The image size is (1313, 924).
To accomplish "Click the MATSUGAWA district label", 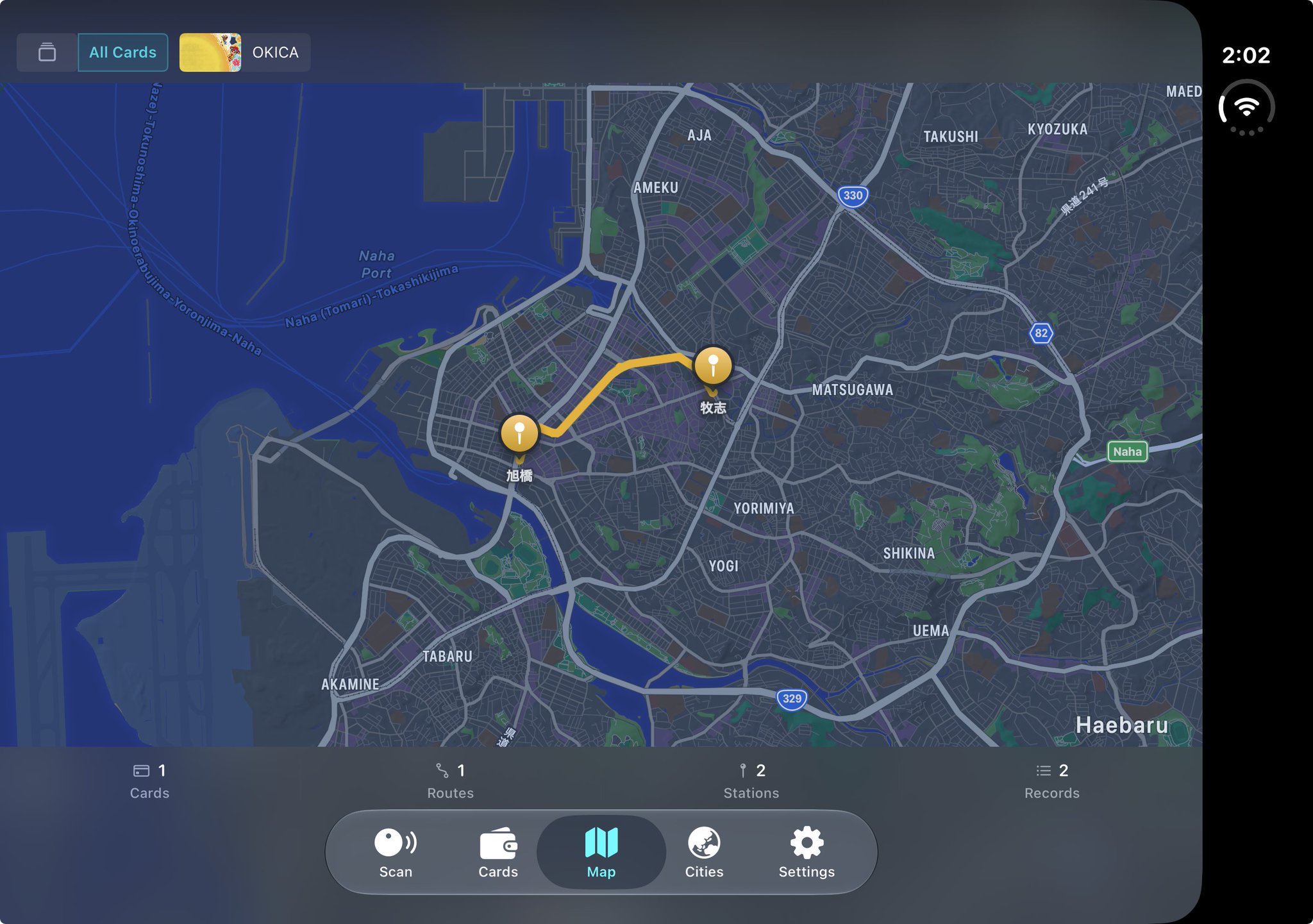I will 852,390.
